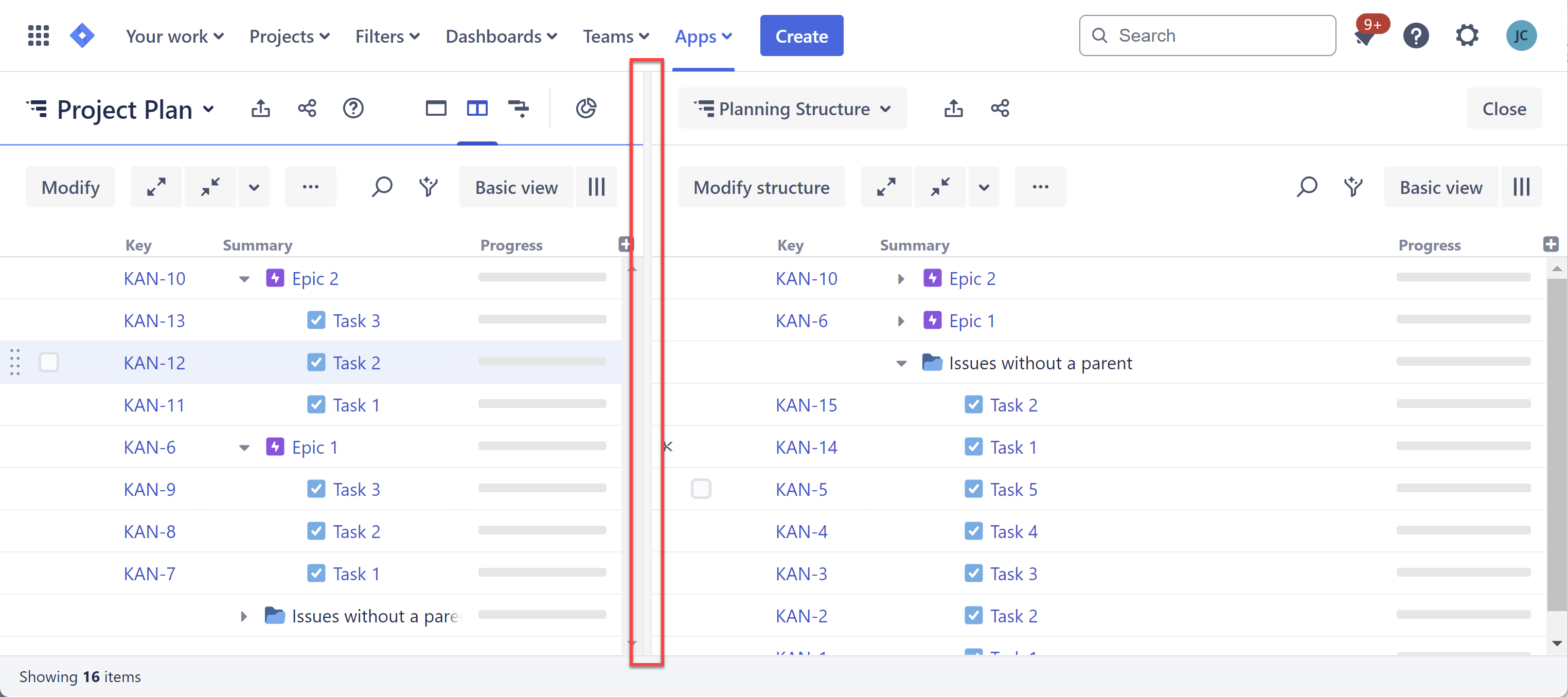Click the Create button
Viewport: 1568px width, 697px height.
[801, 35]
